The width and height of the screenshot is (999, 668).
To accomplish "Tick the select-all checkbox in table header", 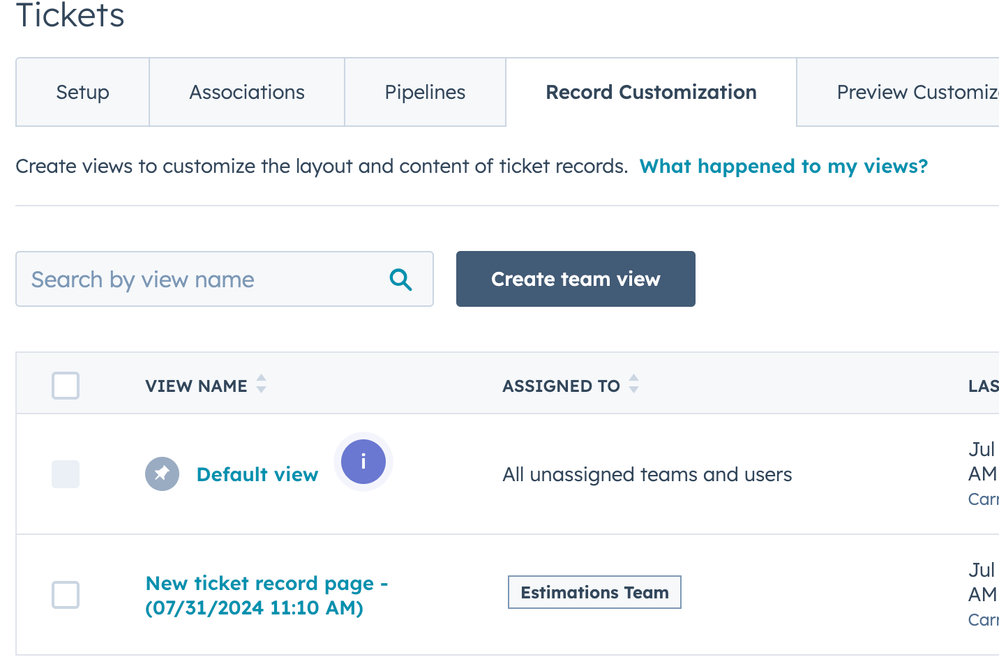I will pyautogui.click(x=66, y=386).
